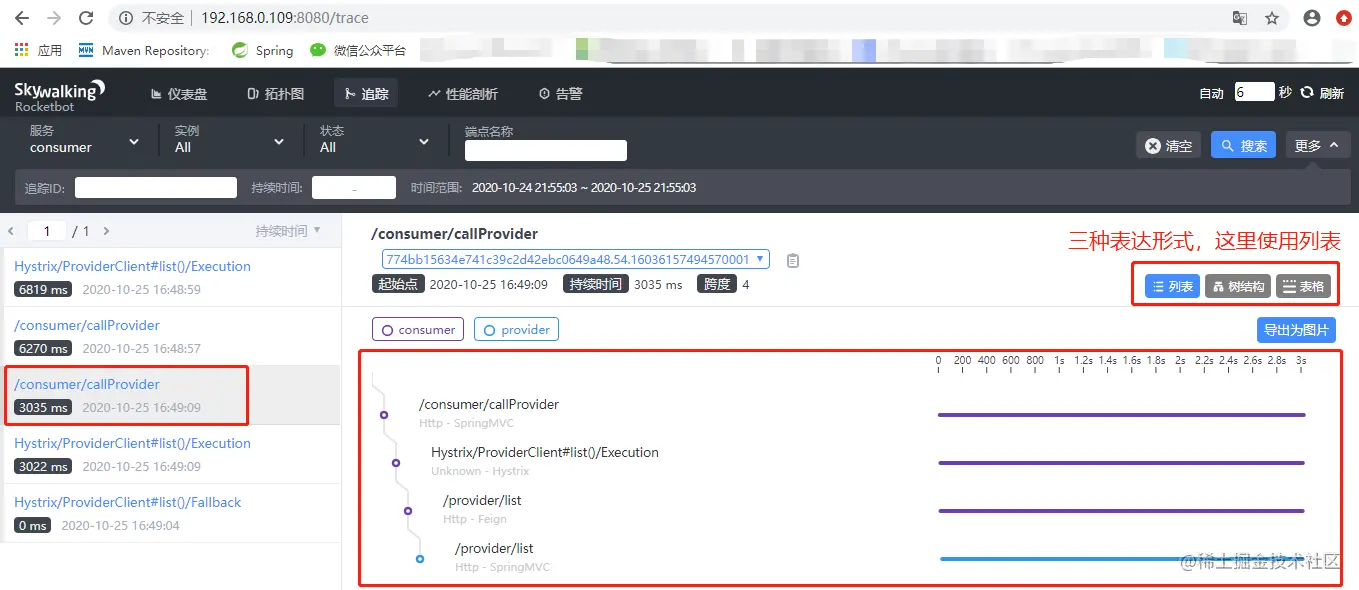Select the 6819 ms Hystrix Execution trace
The image size is (1359, 590).
tap(170, 278)
